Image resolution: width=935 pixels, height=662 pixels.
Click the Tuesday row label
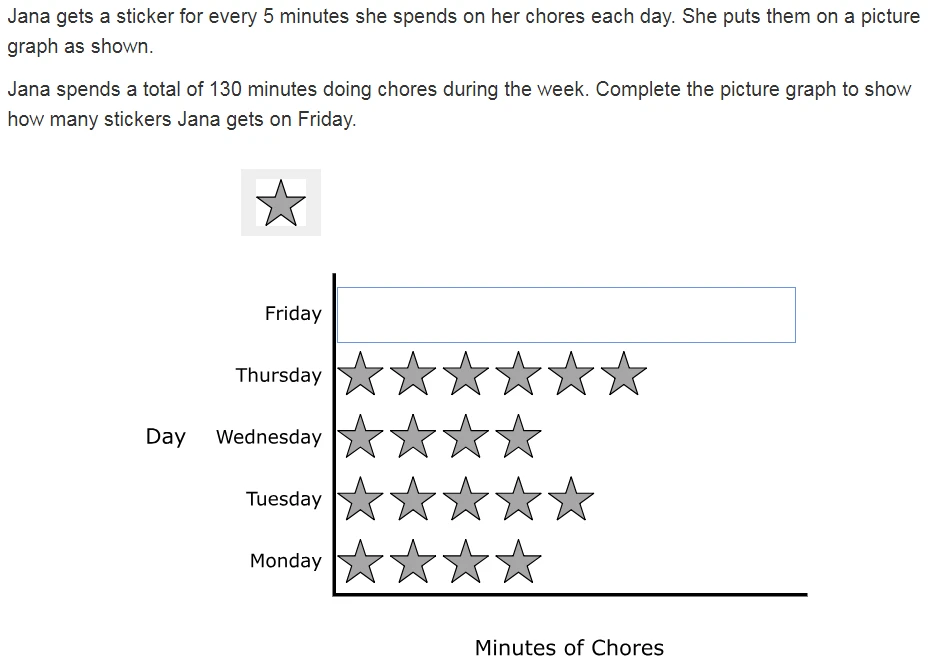[284, 499]
